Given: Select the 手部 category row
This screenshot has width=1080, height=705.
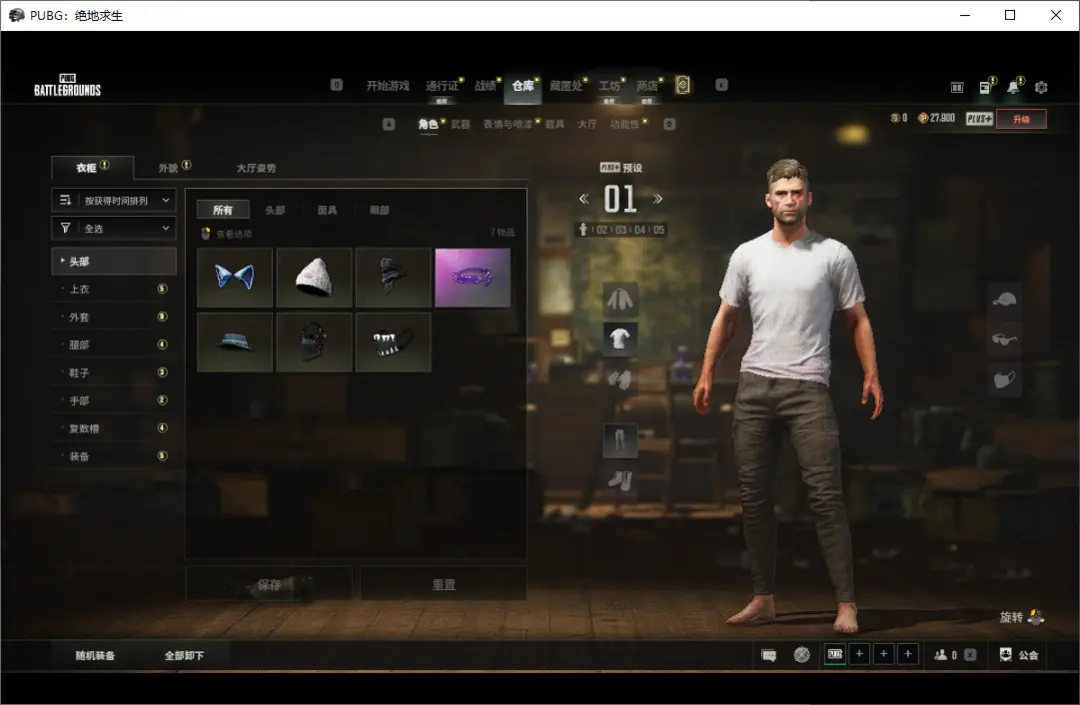Looking at the screenshot, I should pyautogui.click(x=114, y=400).
